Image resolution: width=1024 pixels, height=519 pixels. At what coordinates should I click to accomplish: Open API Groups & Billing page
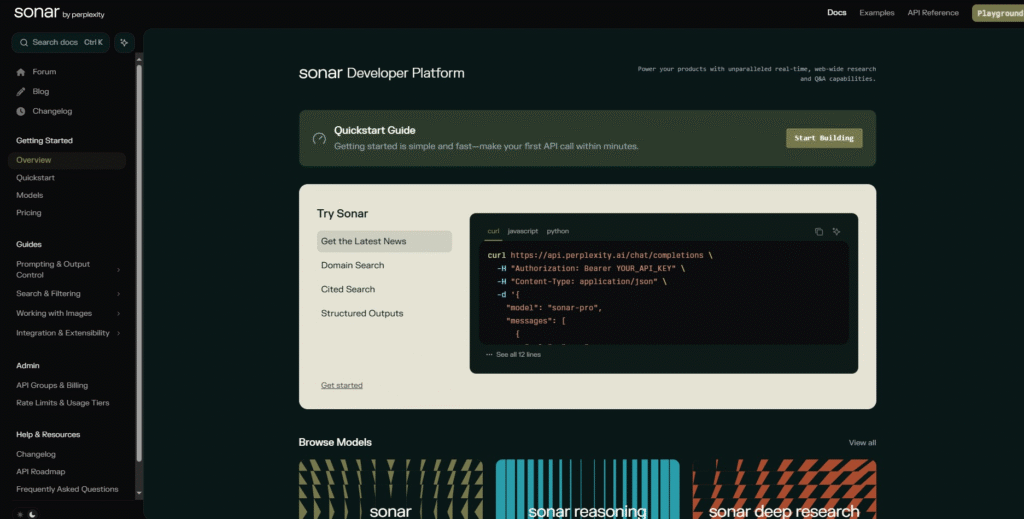coord(52,386)
